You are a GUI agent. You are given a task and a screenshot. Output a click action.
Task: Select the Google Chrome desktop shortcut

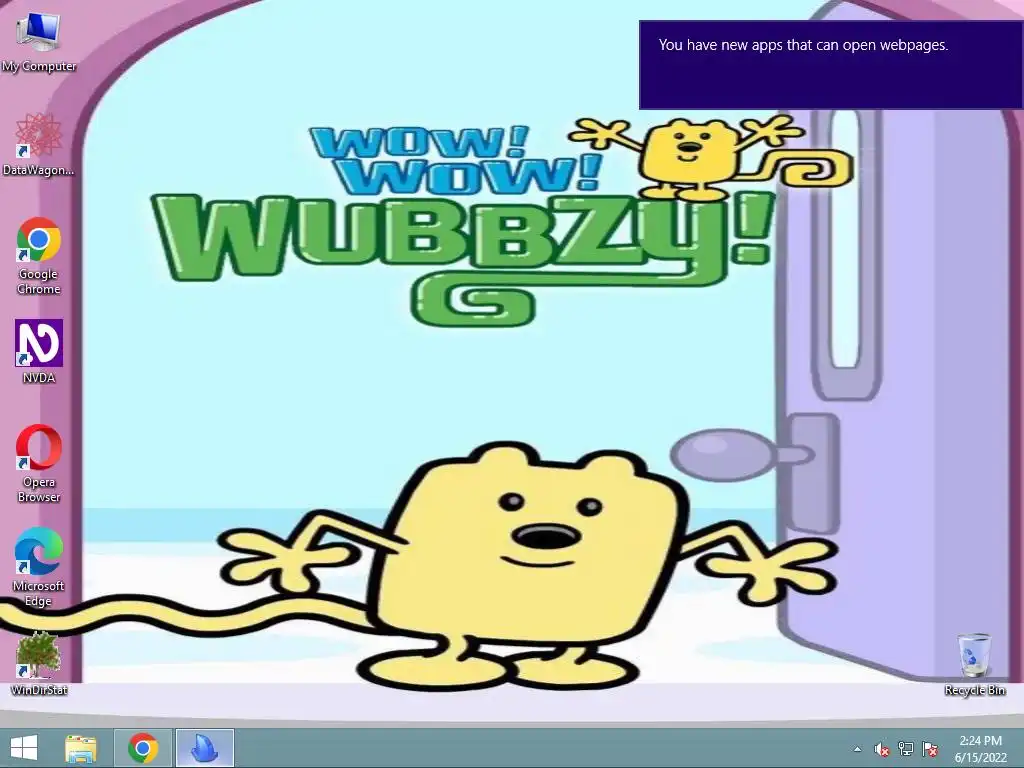(x=39, y=256)
